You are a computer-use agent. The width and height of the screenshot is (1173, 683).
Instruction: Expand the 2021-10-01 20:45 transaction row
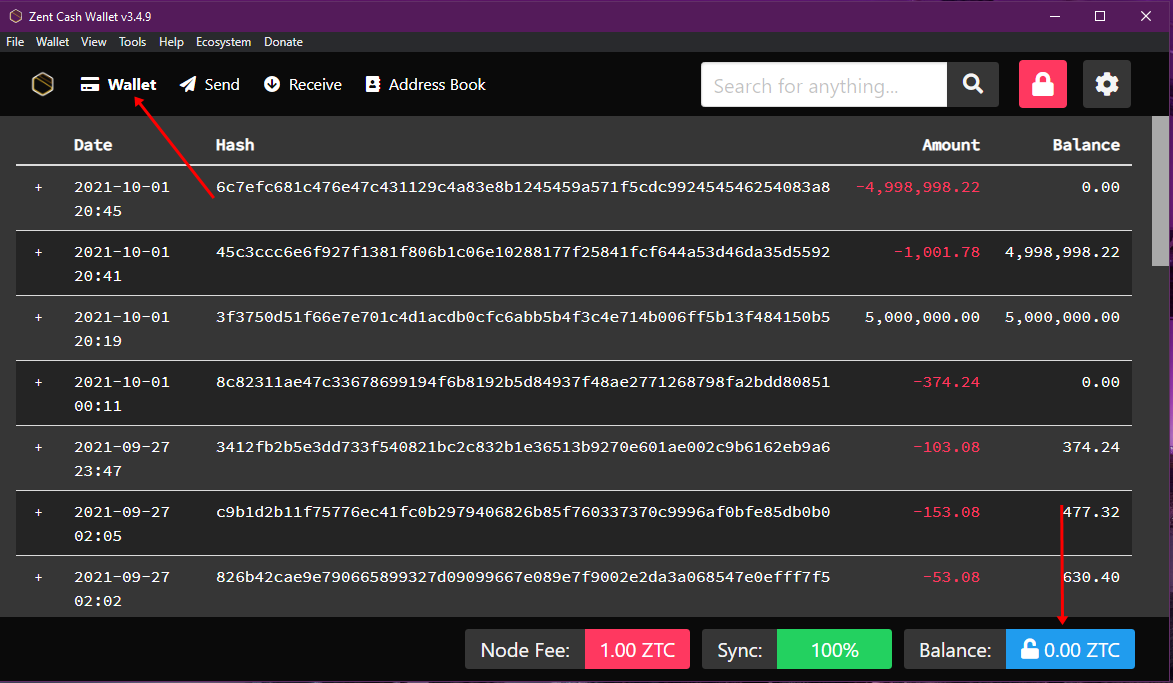pos(38,188)
